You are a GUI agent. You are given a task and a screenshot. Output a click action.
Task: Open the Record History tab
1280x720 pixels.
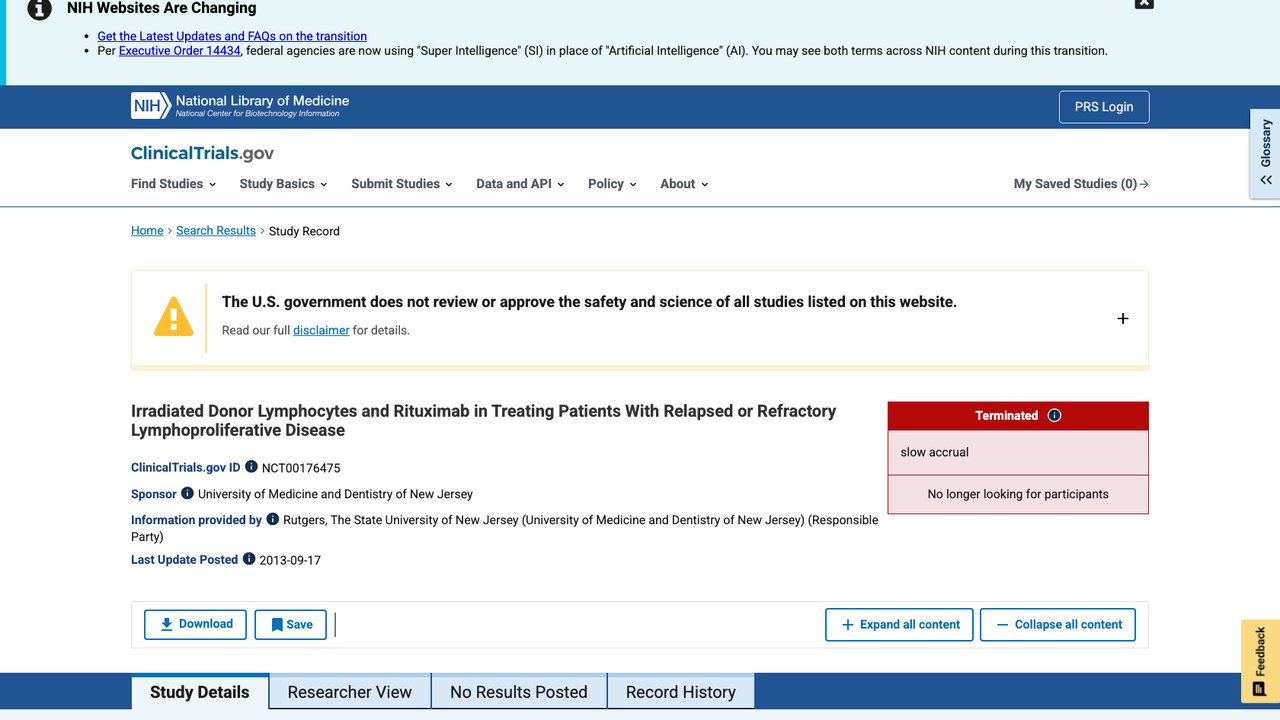click(x=681, y=692)
